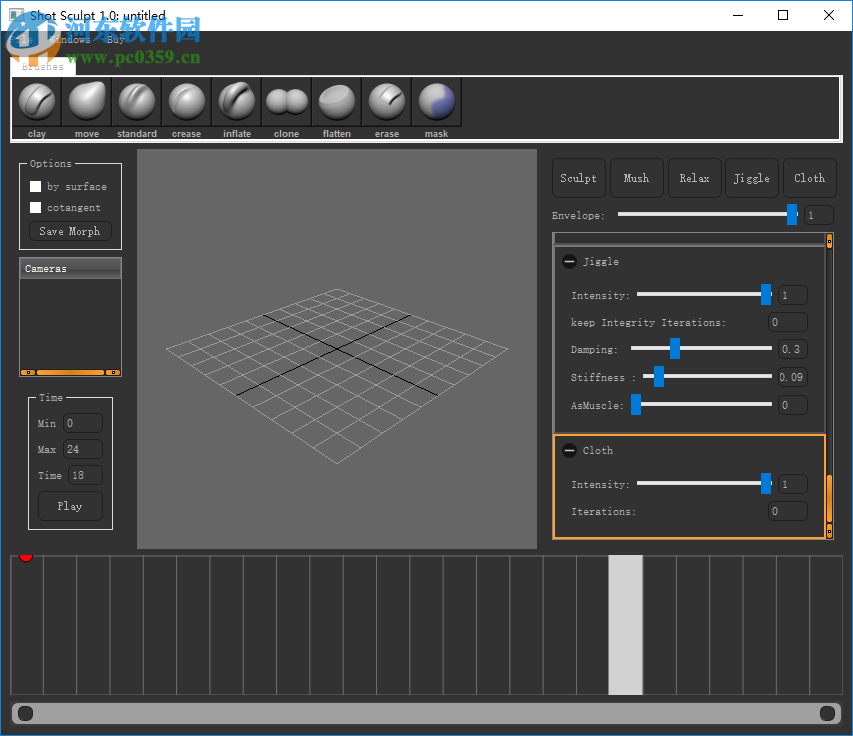
Task: Select the move brush
Action: click(x=87, y=102)
